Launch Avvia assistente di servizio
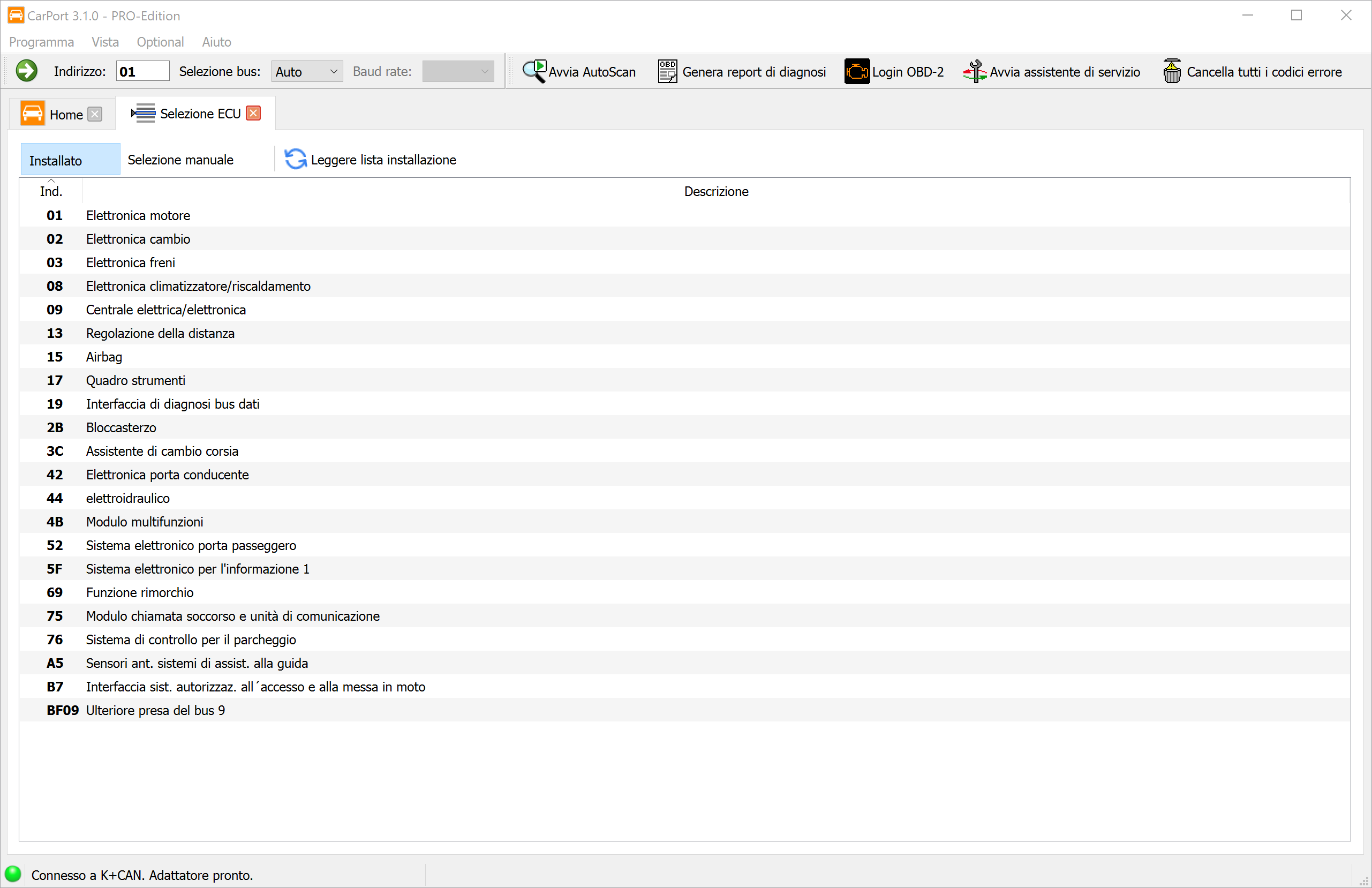 click(974, 72)
